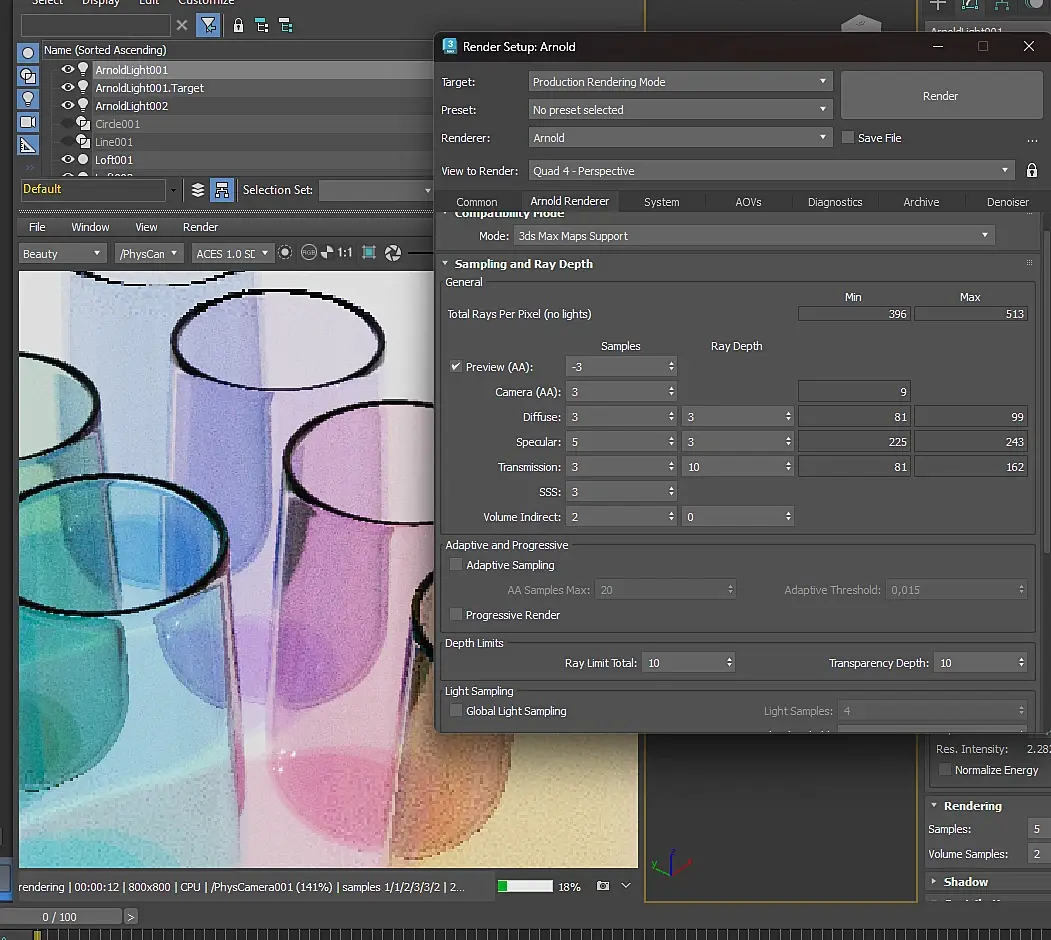This screenshot has width=1051, height=940.
Task: Open the Renderer dropdown set to Arnold
Action: (680, 138)
